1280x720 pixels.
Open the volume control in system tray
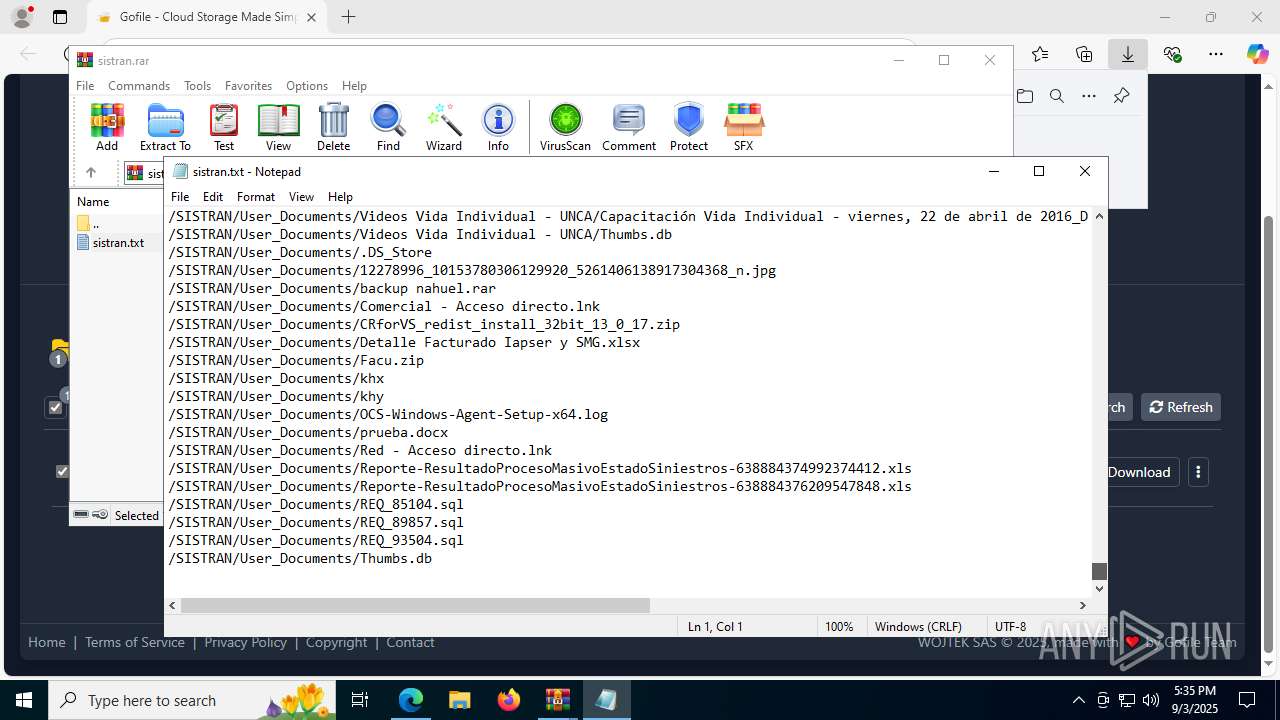(1151, 700)
